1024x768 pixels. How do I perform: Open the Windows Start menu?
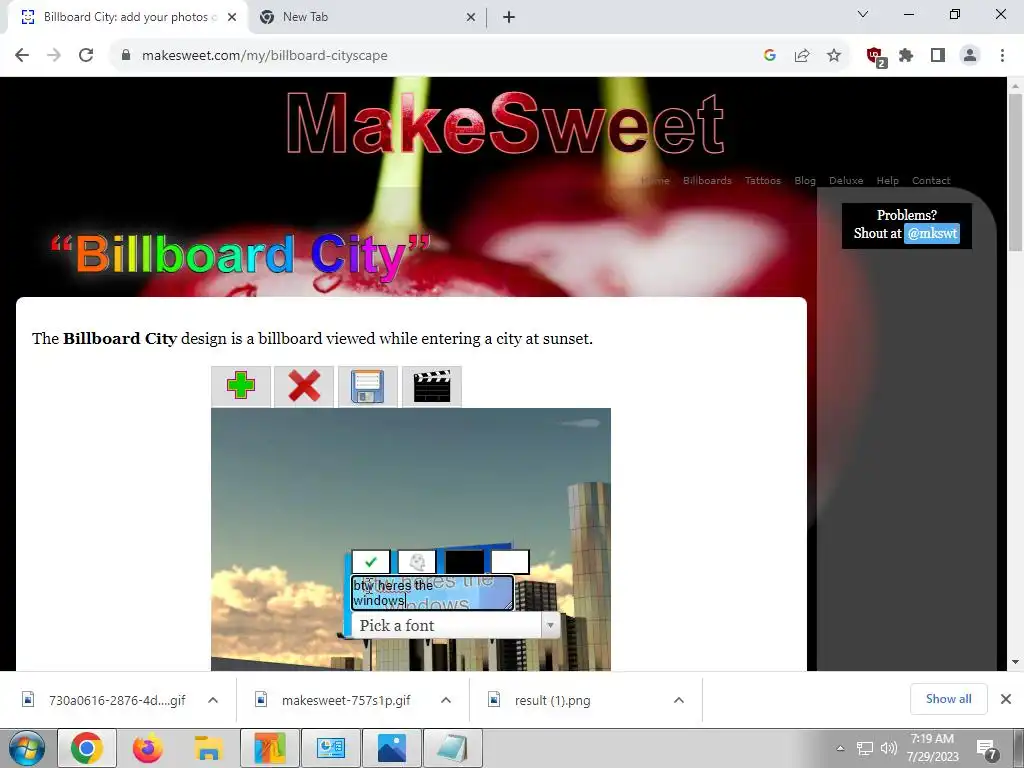click(x=27, y=748)
